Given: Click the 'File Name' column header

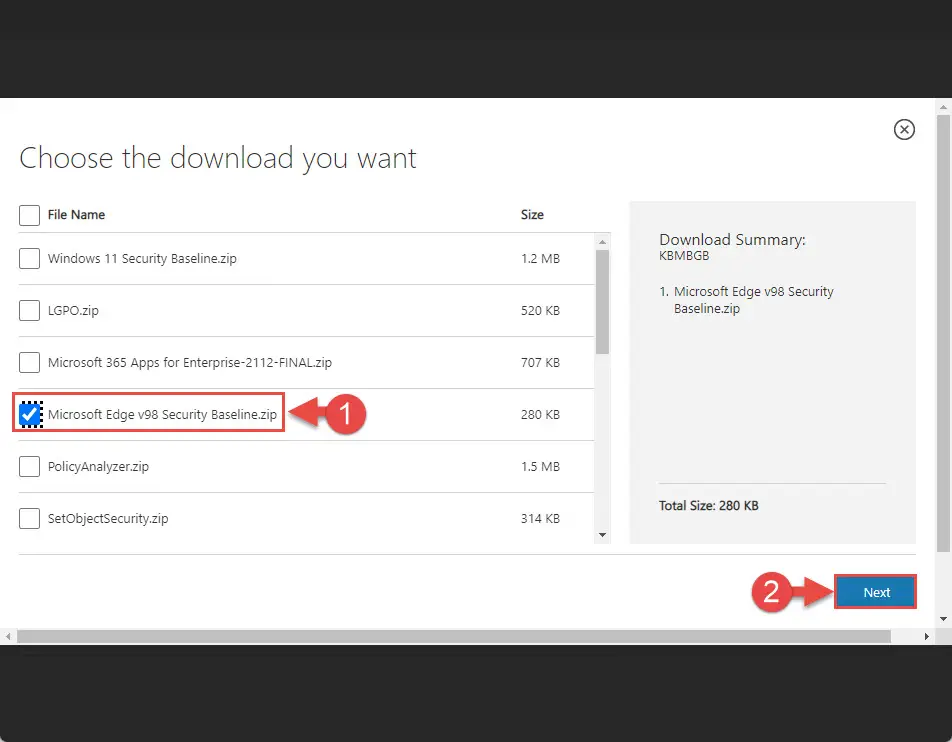Looking at the screenshot, I should point(76,215).
